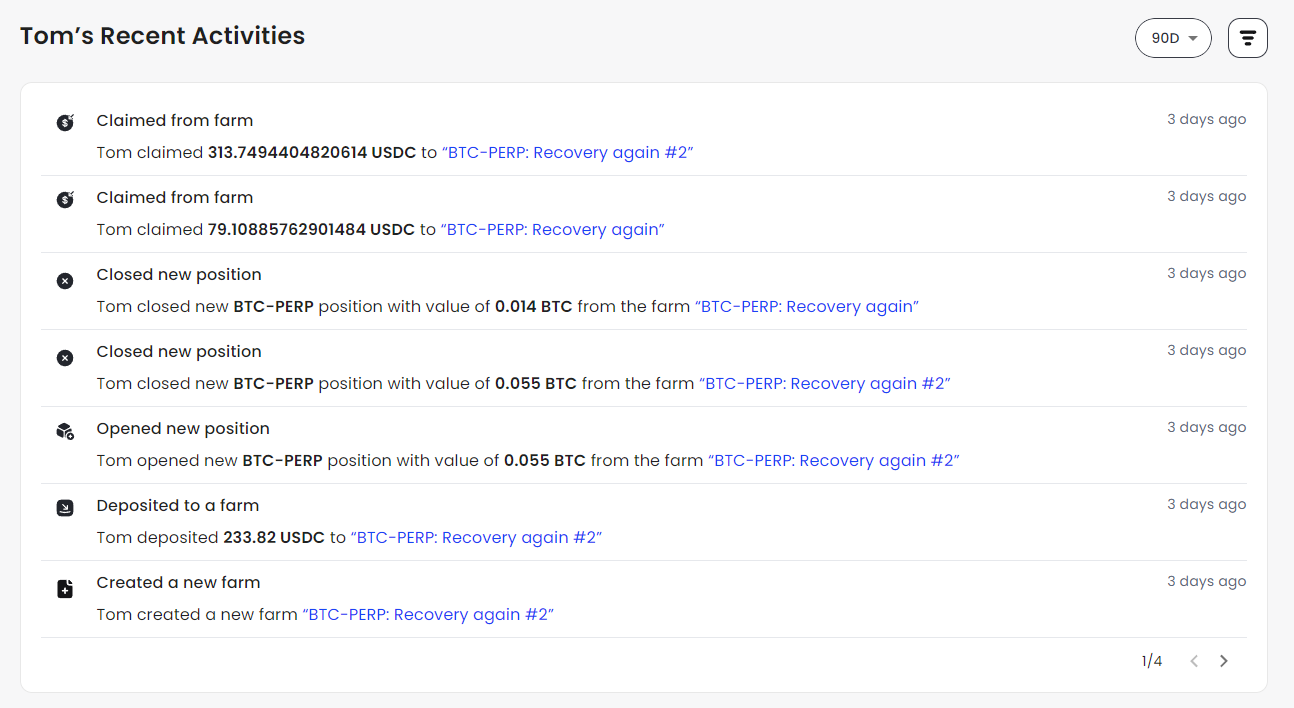Open the 90D time range dropdown
Image resolution: width=1294 pixels, height=708 pixels.
pos(1173,38)
